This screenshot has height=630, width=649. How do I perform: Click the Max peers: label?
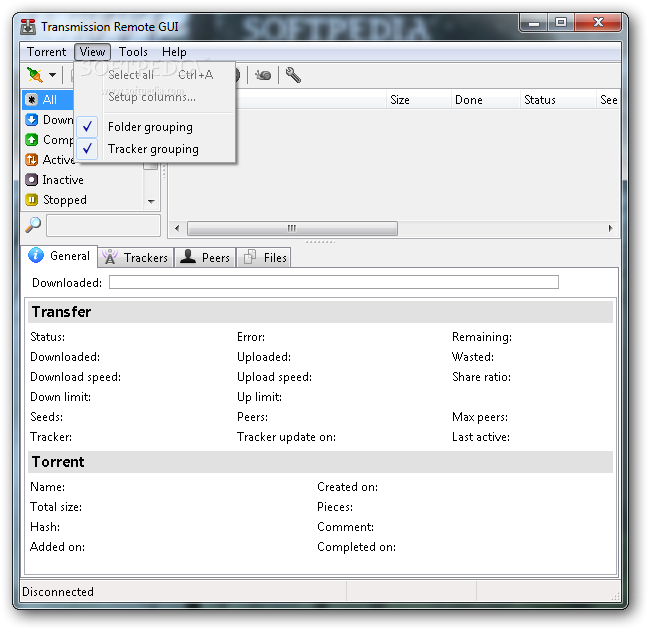480,417
